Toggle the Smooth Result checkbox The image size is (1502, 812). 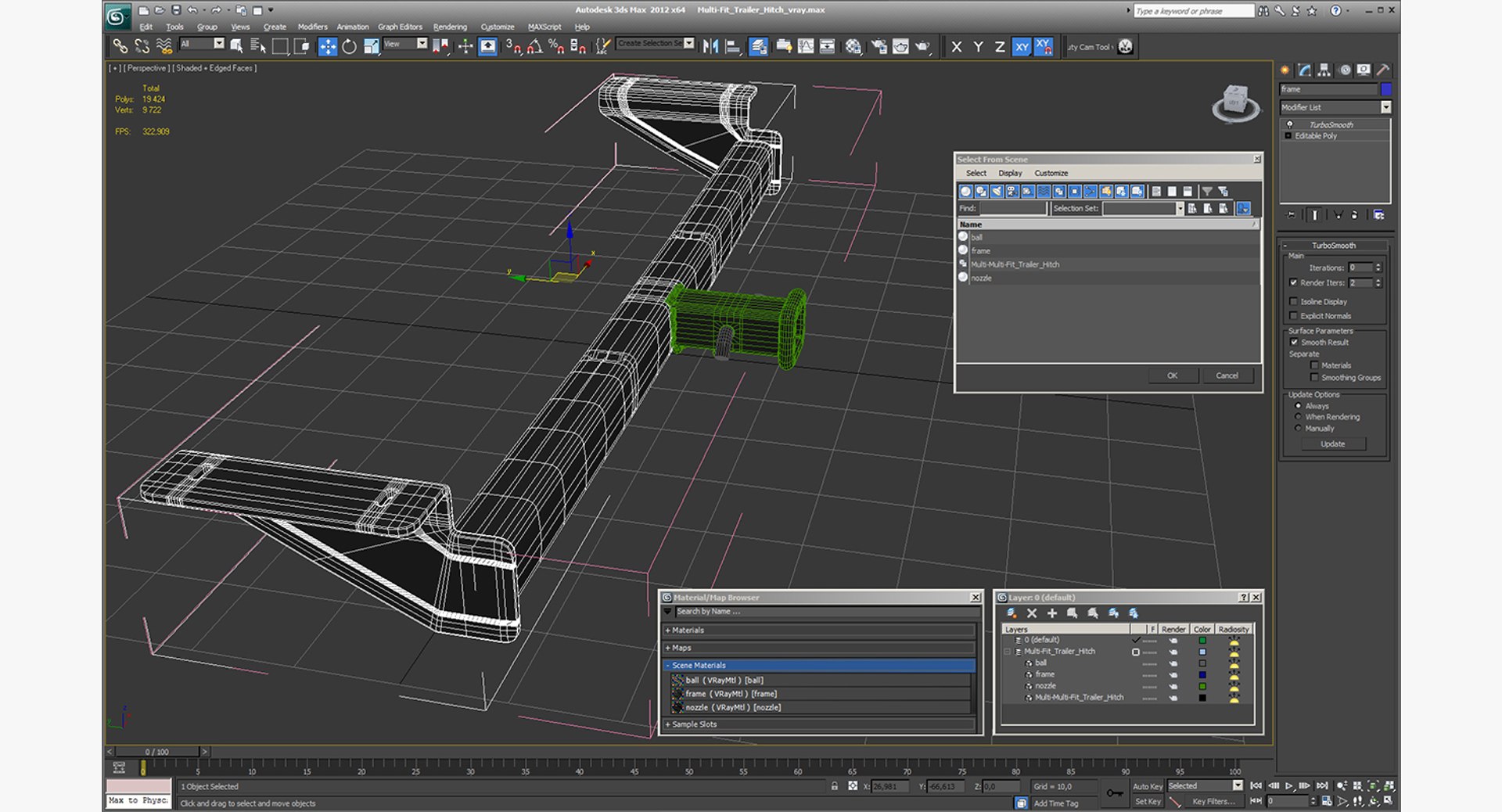tap(1294, 342)
